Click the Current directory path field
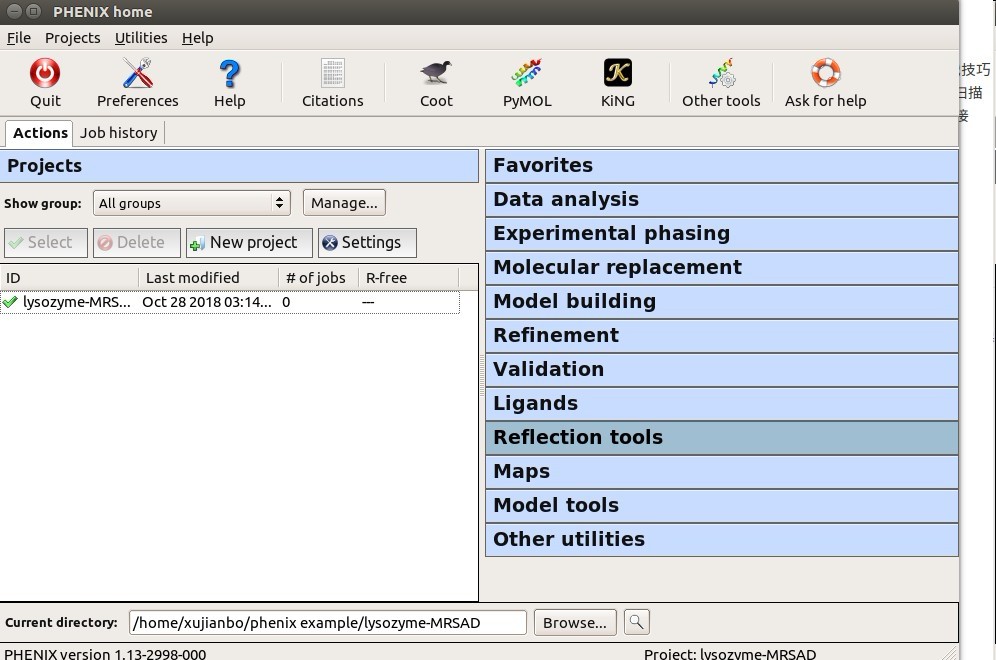Viewport: 996px width, 660px height. 328,623
